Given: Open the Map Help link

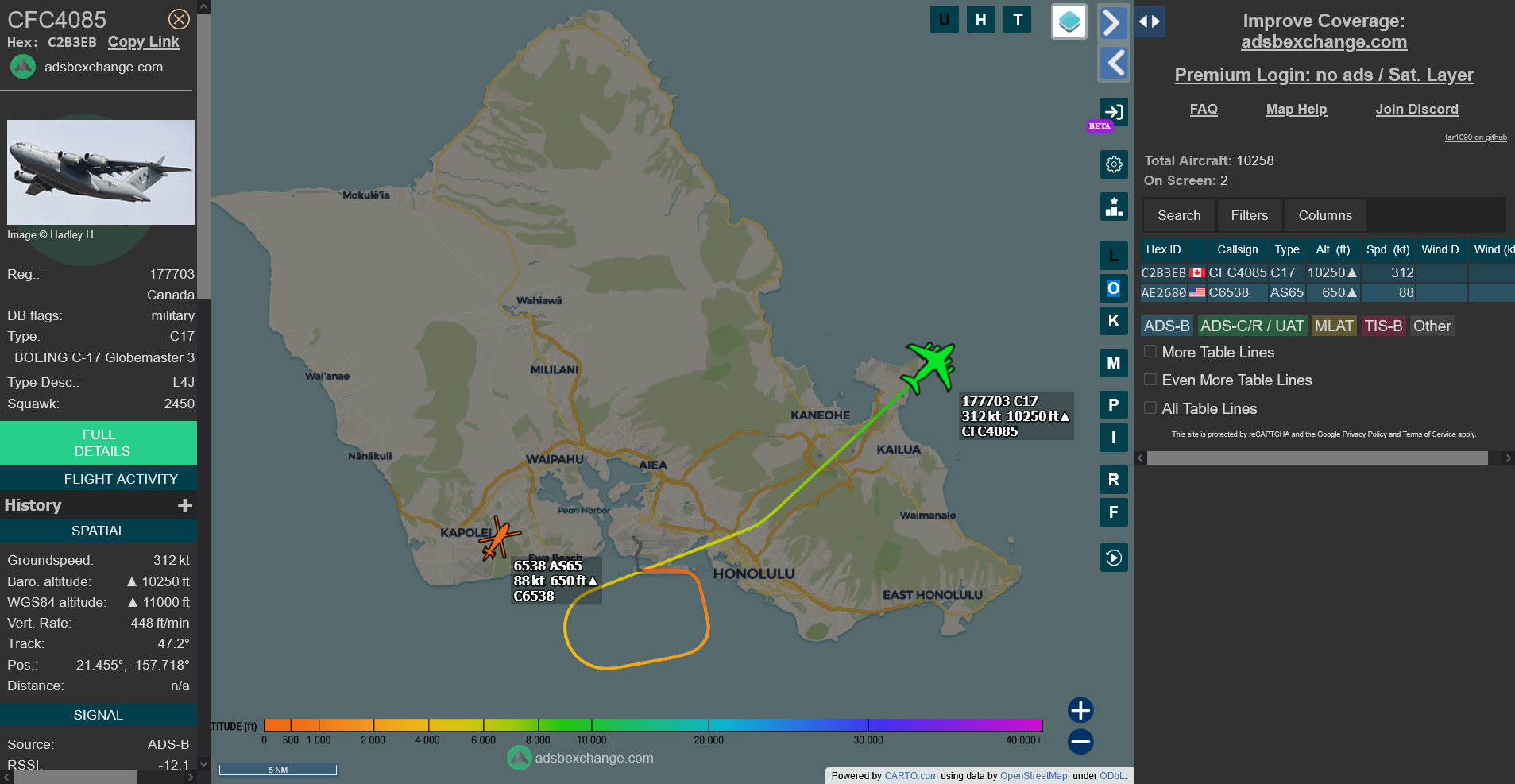Looking at the screenshot, I should [x=1297, y=109].
